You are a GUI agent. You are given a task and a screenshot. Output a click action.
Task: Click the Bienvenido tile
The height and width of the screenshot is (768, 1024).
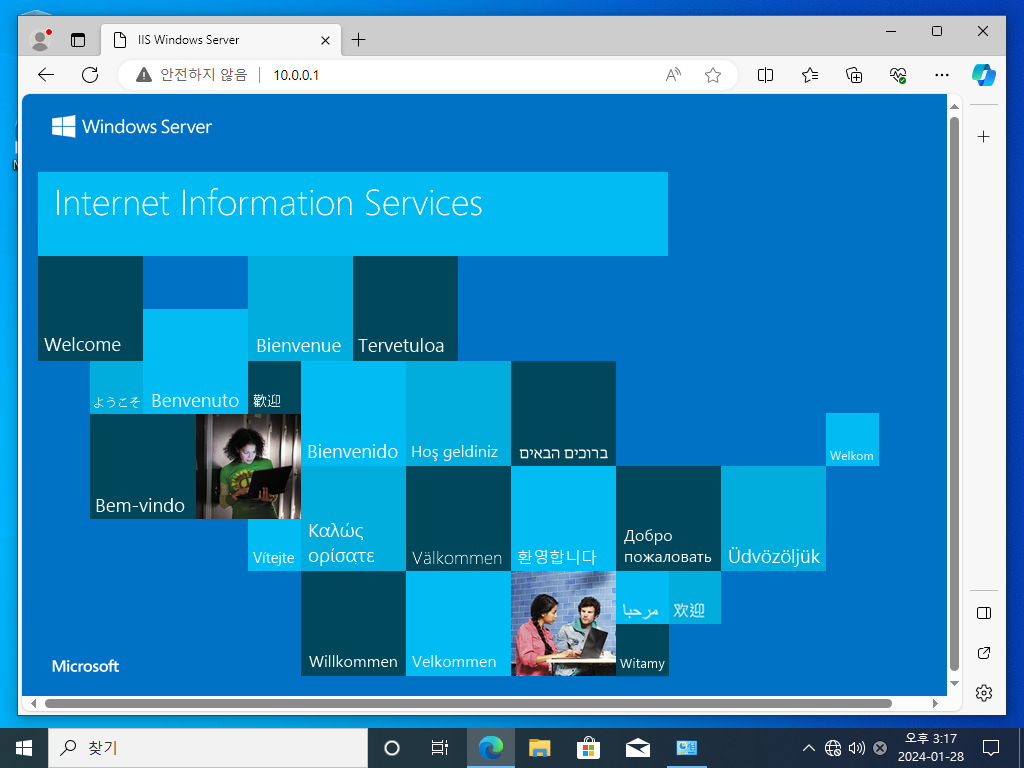[x=353, y=413]
